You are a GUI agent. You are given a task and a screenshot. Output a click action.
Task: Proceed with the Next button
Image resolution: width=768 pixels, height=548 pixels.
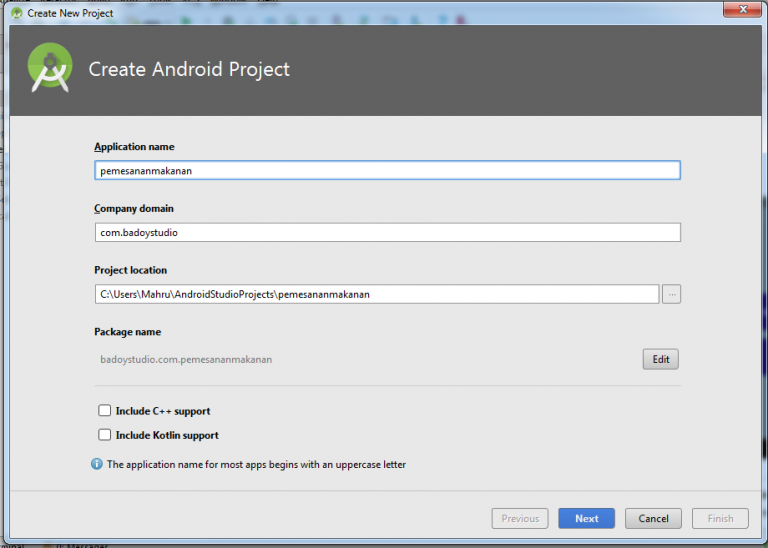(x=587, y=518)
